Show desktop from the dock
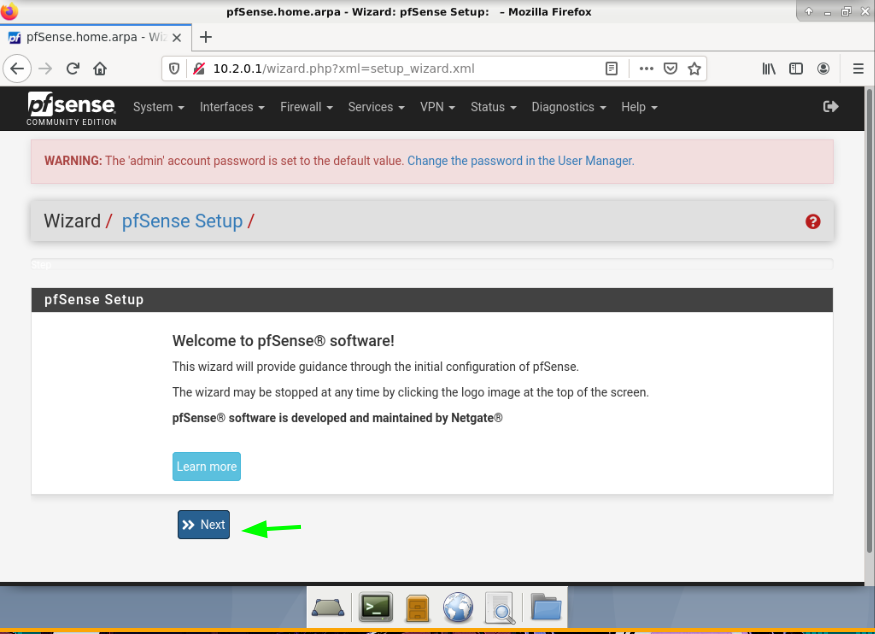This screenshot has width=875, height=634. point(328,607)
